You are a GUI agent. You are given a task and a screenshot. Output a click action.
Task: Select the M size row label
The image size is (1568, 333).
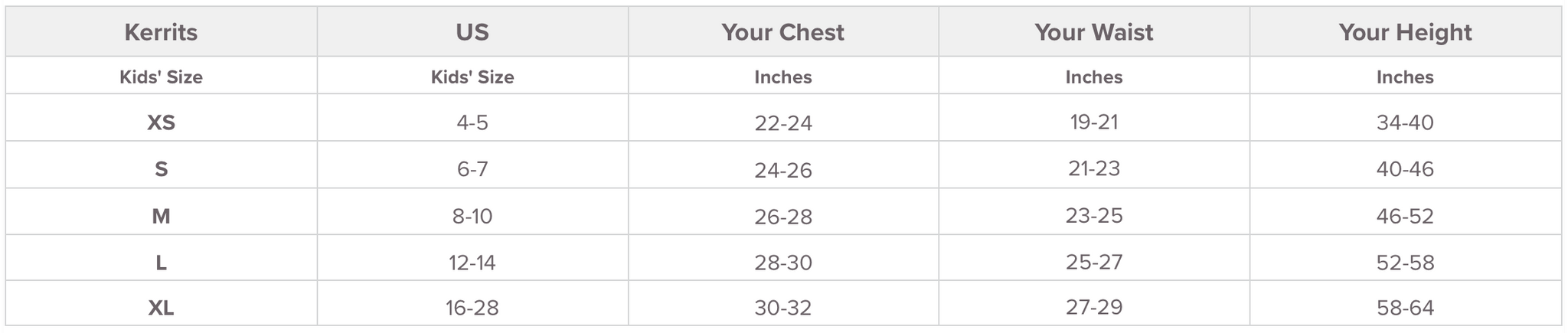click(161, 217)
